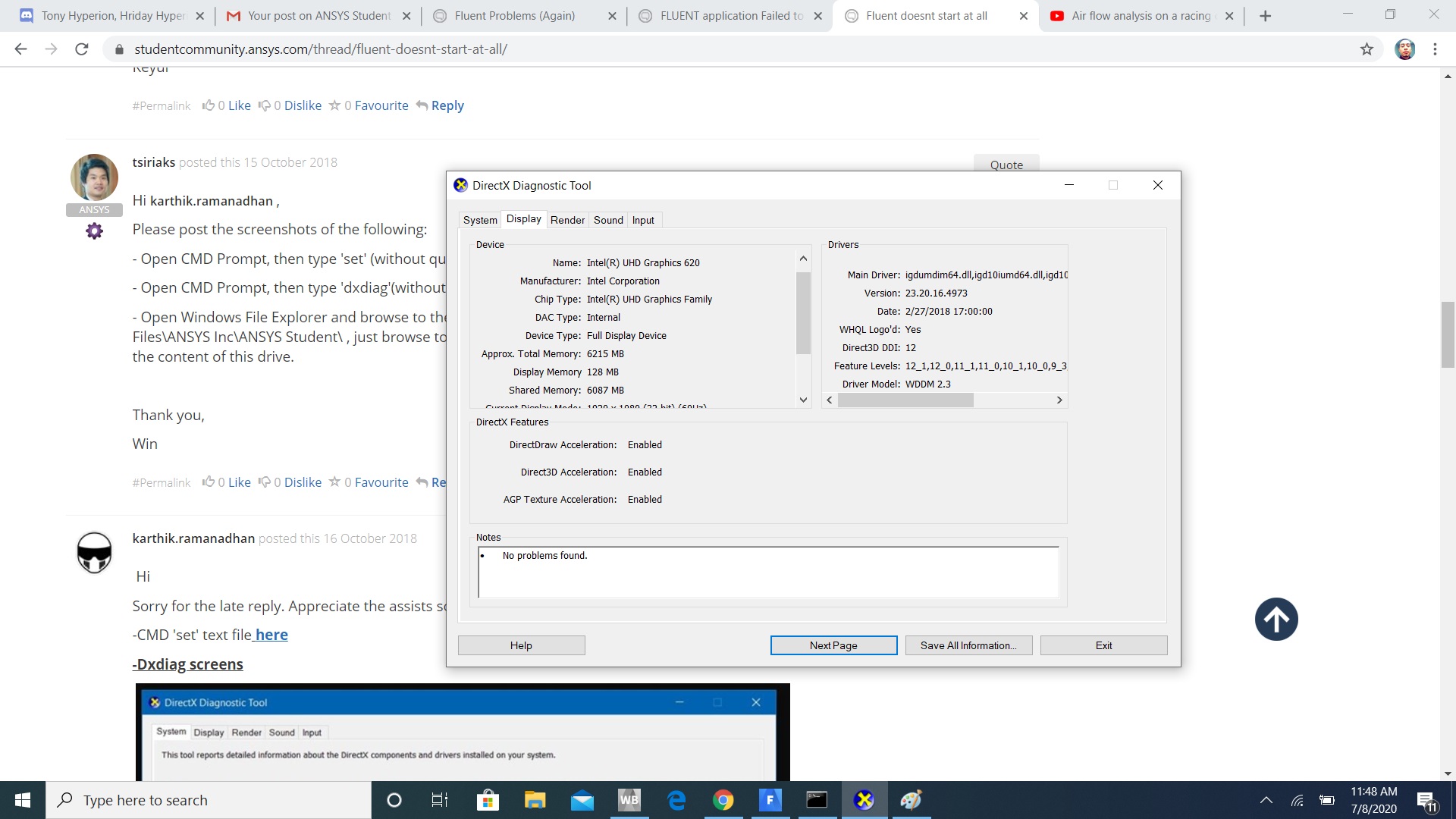Click the Chrome profile avatar icon

click(1404, 49)
